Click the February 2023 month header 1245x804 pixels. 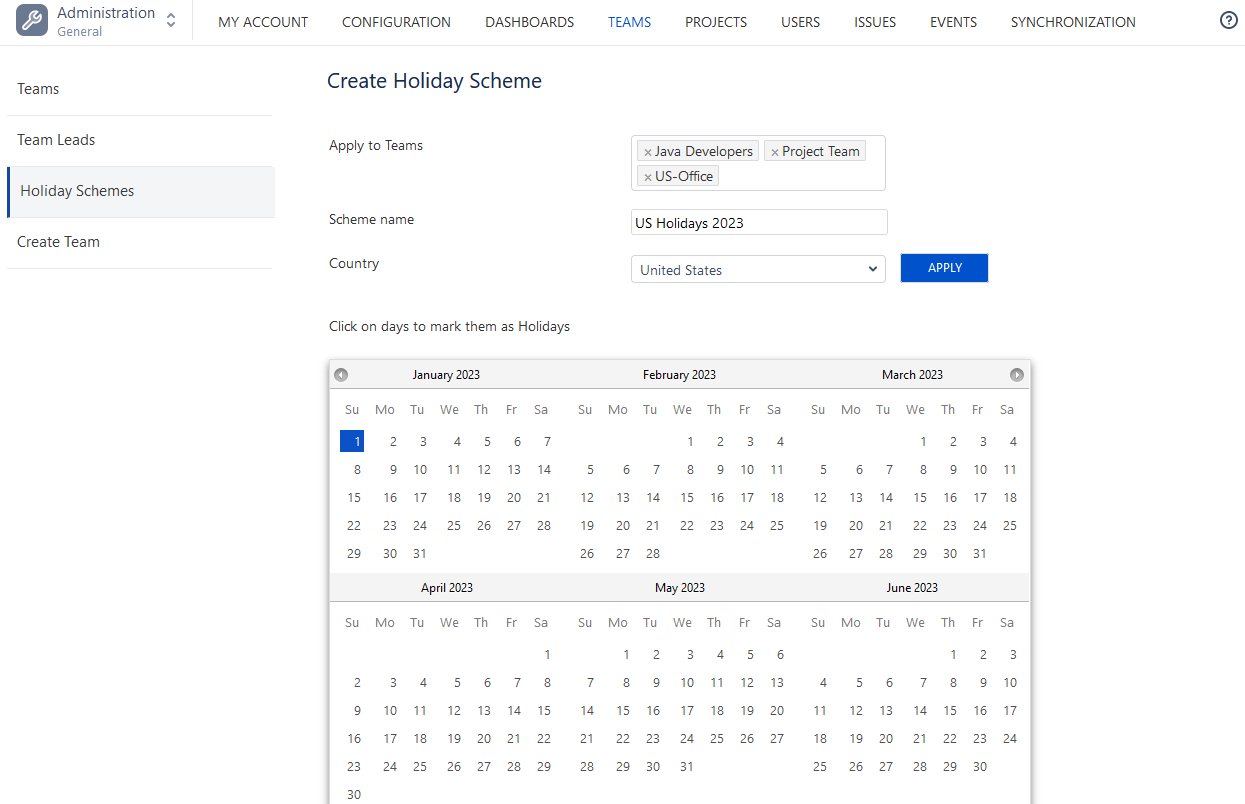679,375
